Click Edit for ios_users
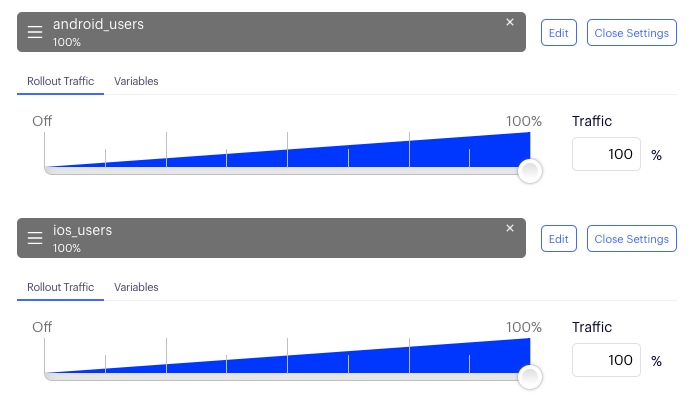The width and height of the screenshot is (693, 395). pyautogui.click(x=559, y=239)
